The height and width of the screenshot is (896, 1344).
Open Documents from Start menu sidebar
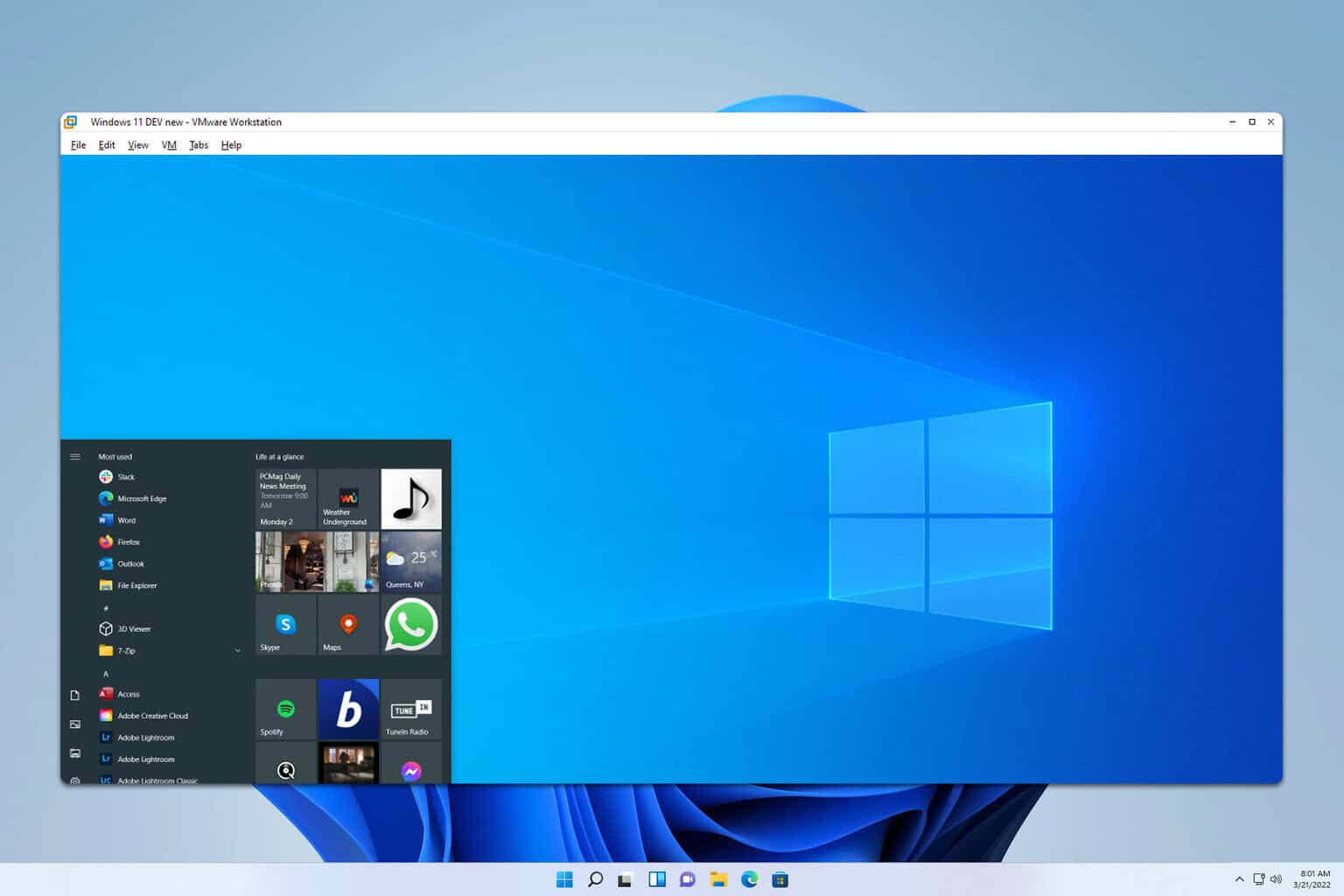coord(75,696)
